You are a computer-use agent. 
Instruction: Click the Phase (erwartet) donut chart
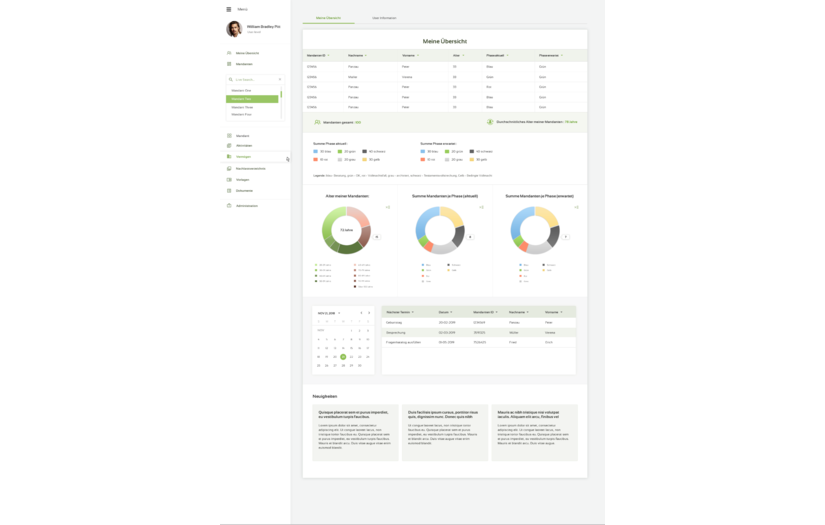tap(535, 230)
